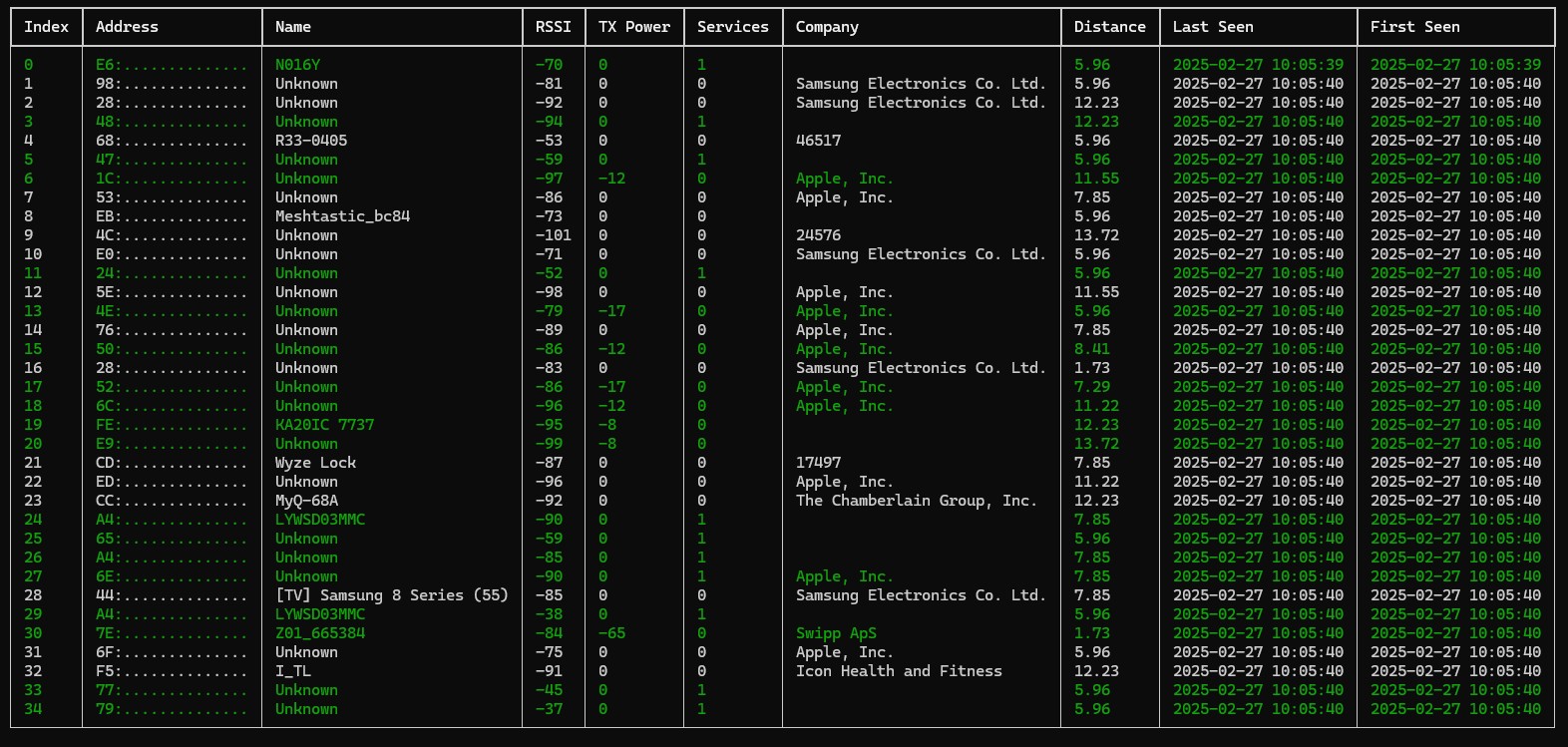This screenshot has width=1568, height=747.
Task: Click the Last Seen column header
Action: click(1213, 27)
